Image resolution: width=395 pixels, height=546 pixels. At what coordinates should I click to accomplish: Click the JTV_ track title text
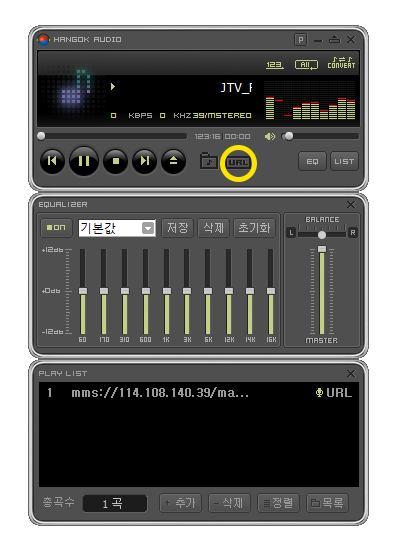(x=237, y=88)
